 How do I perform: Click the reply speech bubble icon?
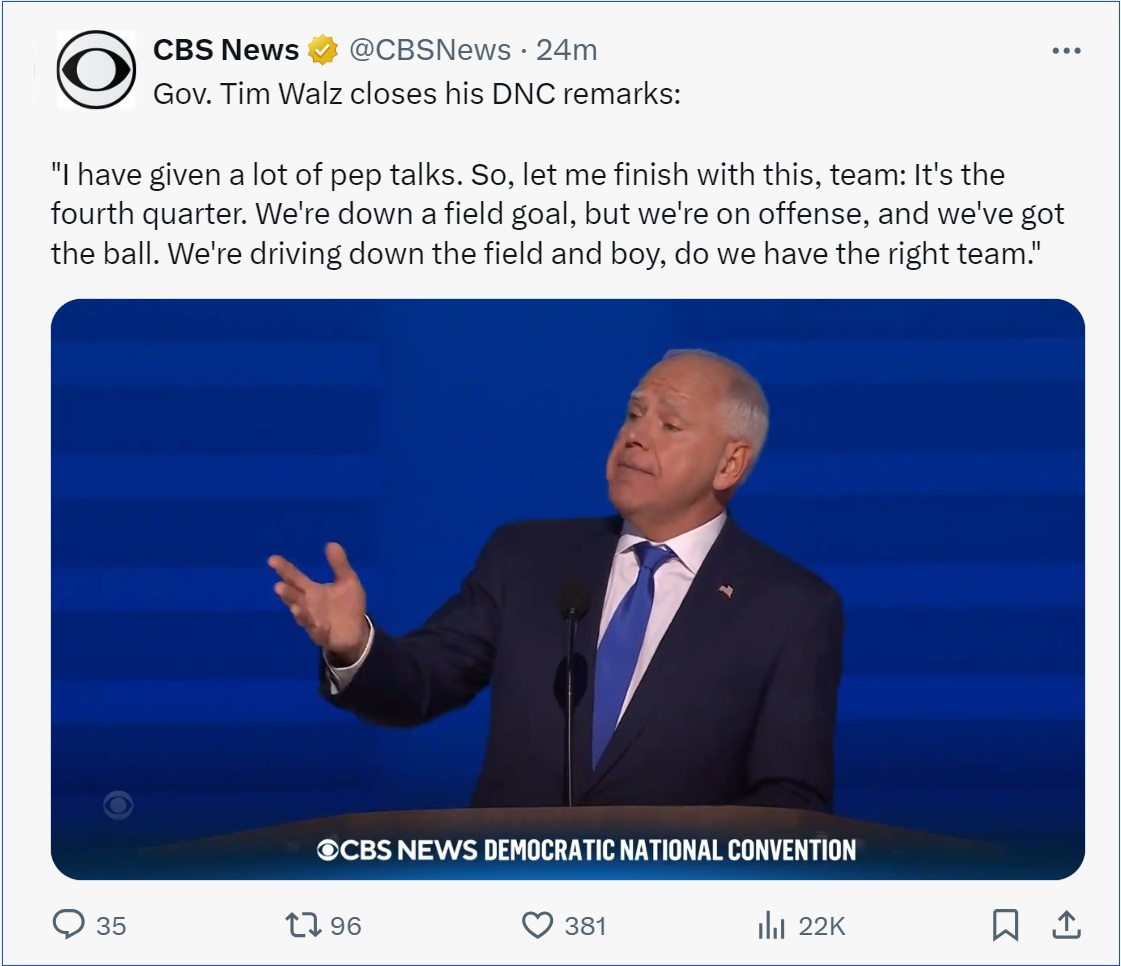pos(68,925)
